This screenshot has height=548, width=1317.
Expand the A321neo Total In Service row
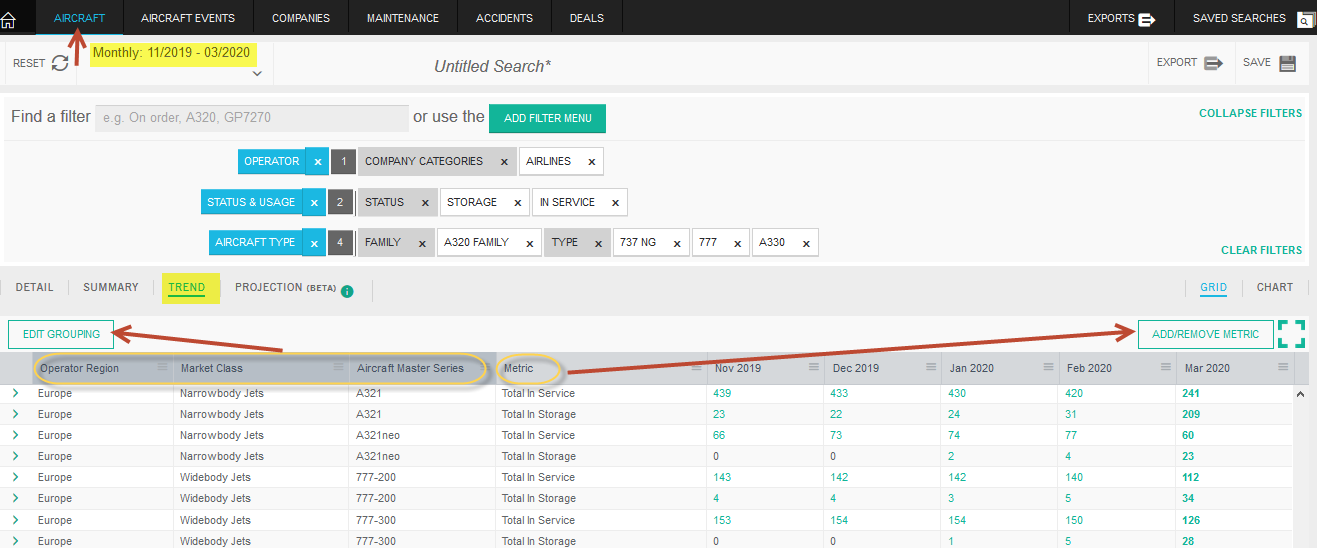point(15,435)
